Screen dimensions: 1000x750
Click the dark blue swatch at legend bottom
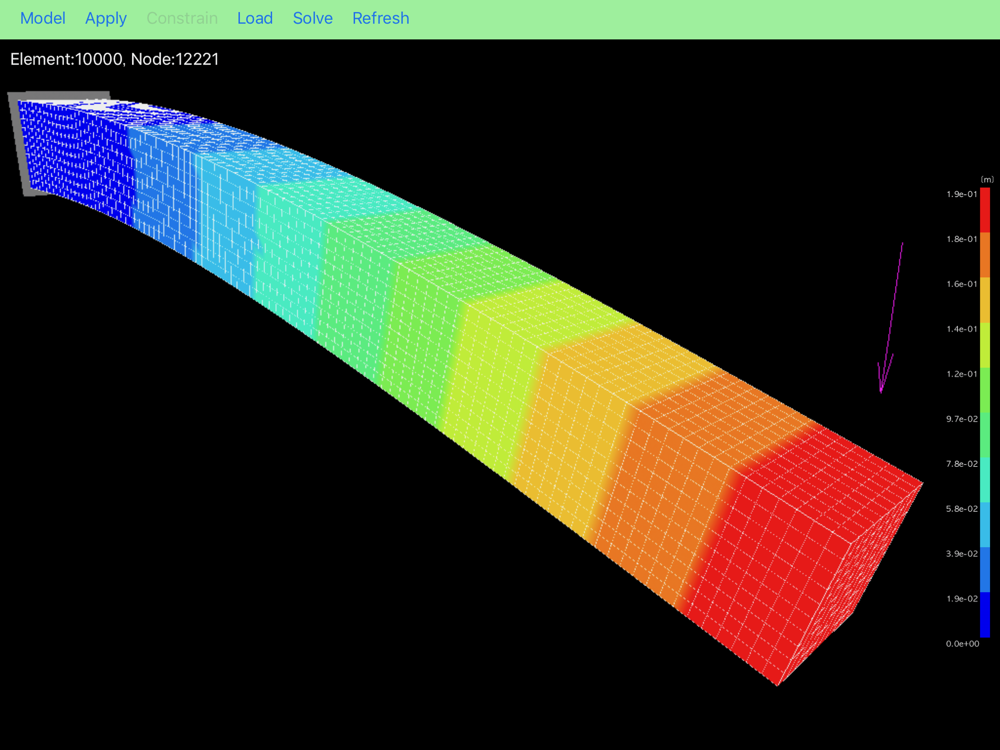click(x=985, y=615)
